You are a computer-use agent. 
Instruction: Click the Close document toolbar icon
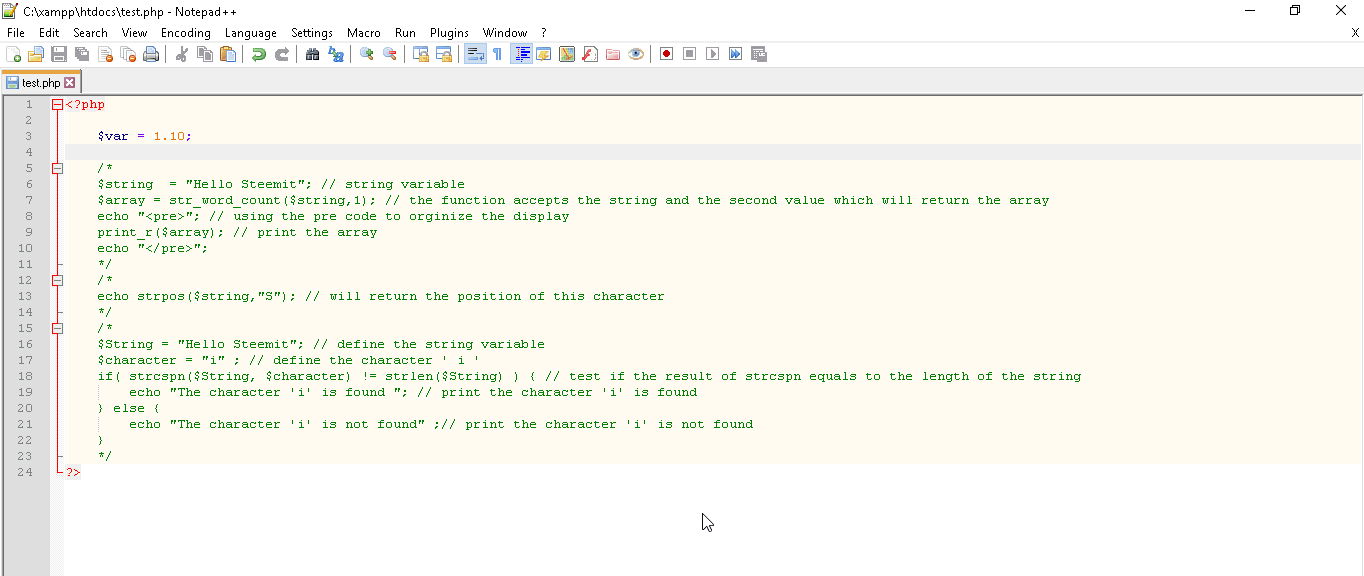pyautogui.click(x=105, y=54)
